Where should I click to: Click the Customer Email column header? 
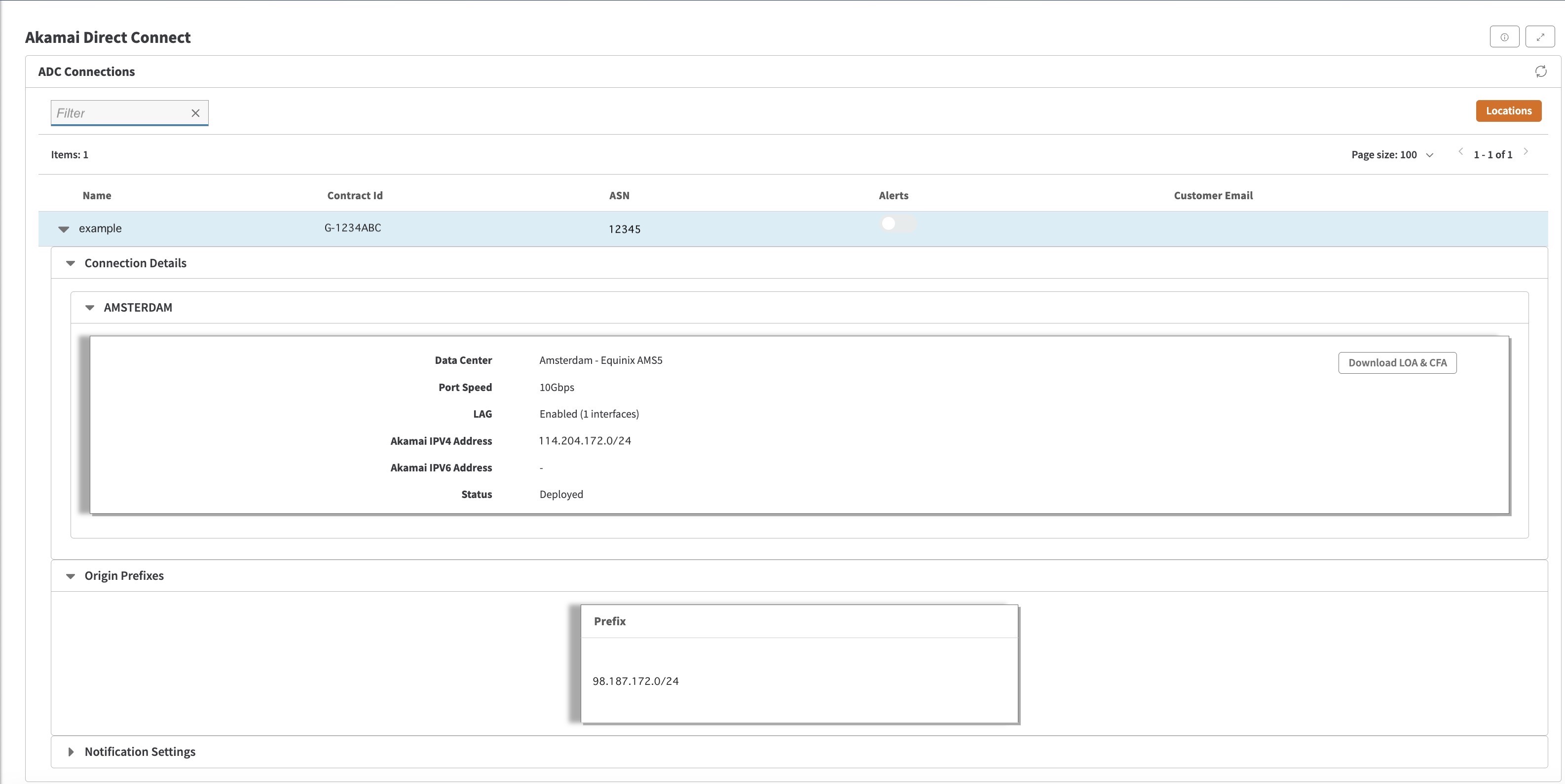[1213, 196]
